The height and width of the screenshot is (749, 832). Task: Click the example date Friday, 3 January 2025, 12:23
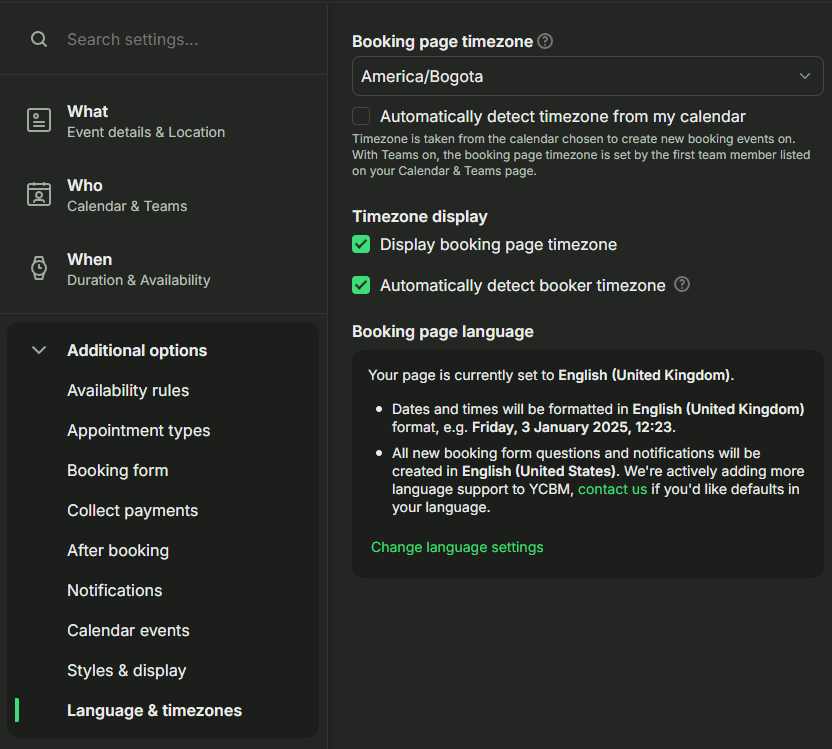(x=572, y=427)
